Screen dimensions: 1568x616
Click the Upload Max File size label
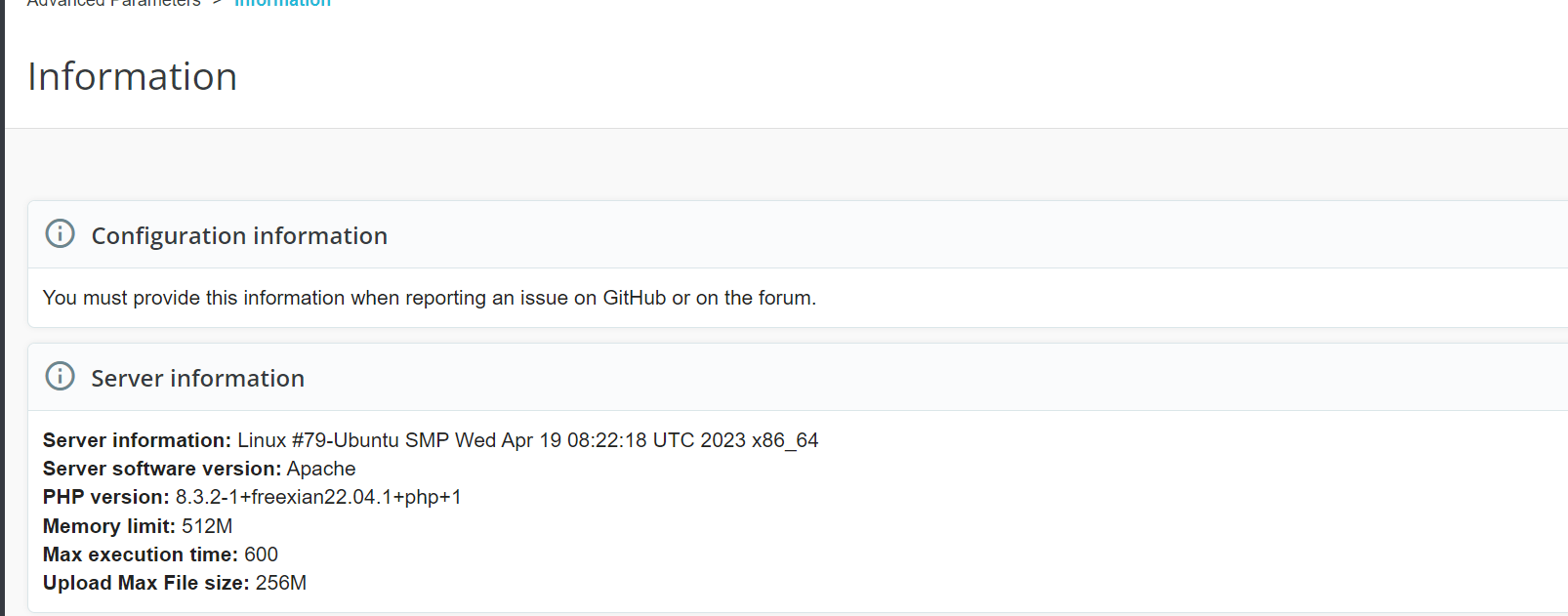tap(146, 583)
